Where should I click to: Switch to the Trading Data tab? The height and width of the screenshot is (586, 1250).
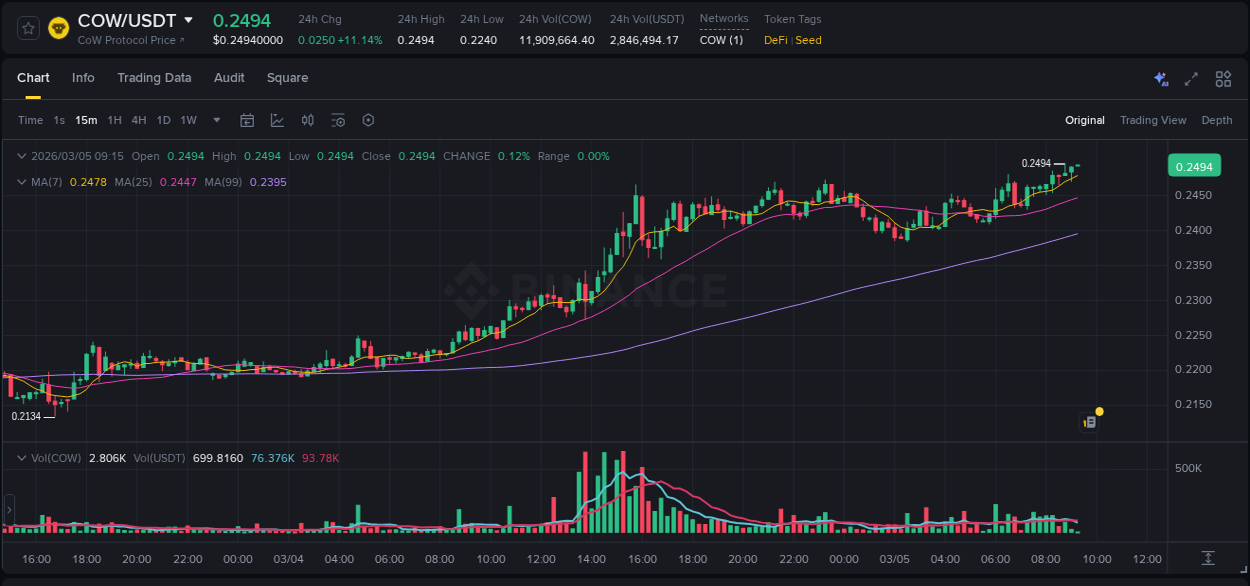(x=154, y=78)
